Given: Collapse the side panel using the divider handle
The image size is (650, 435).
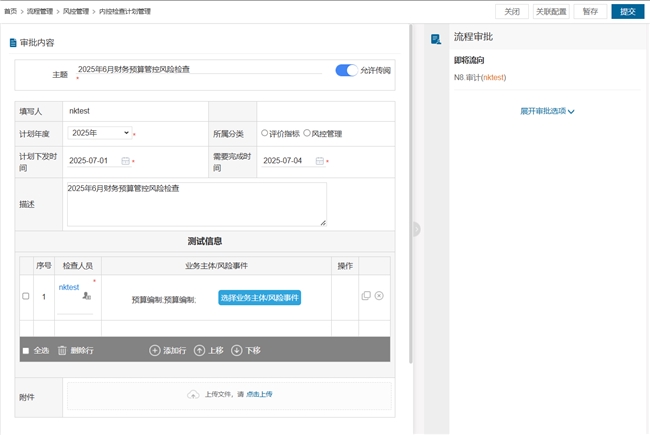Looking at the screenshot, I should coord(416,229).
